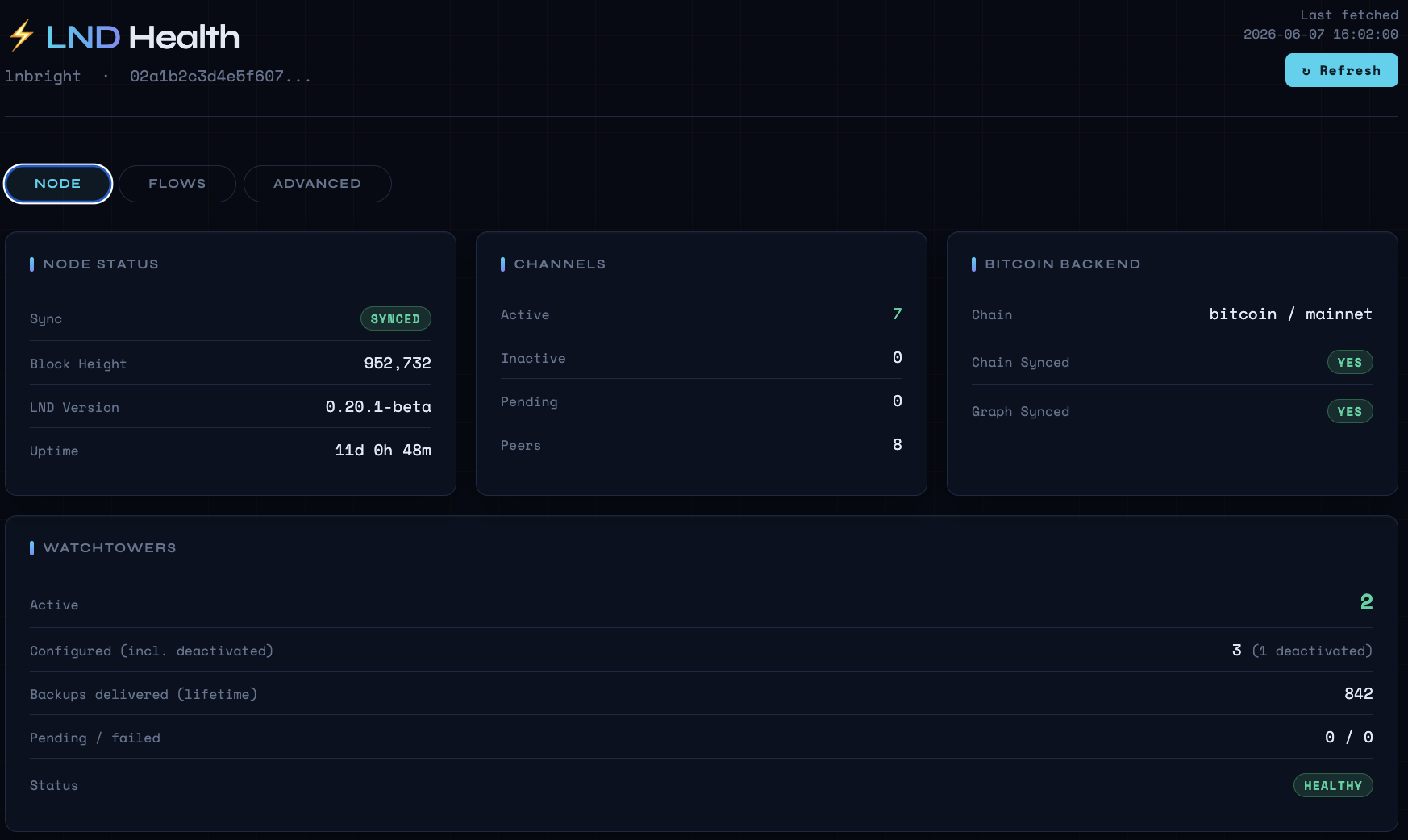Open the ADVANCED tab
The width and height of the screenshot is (1408, 840).
tap(317, 184)
